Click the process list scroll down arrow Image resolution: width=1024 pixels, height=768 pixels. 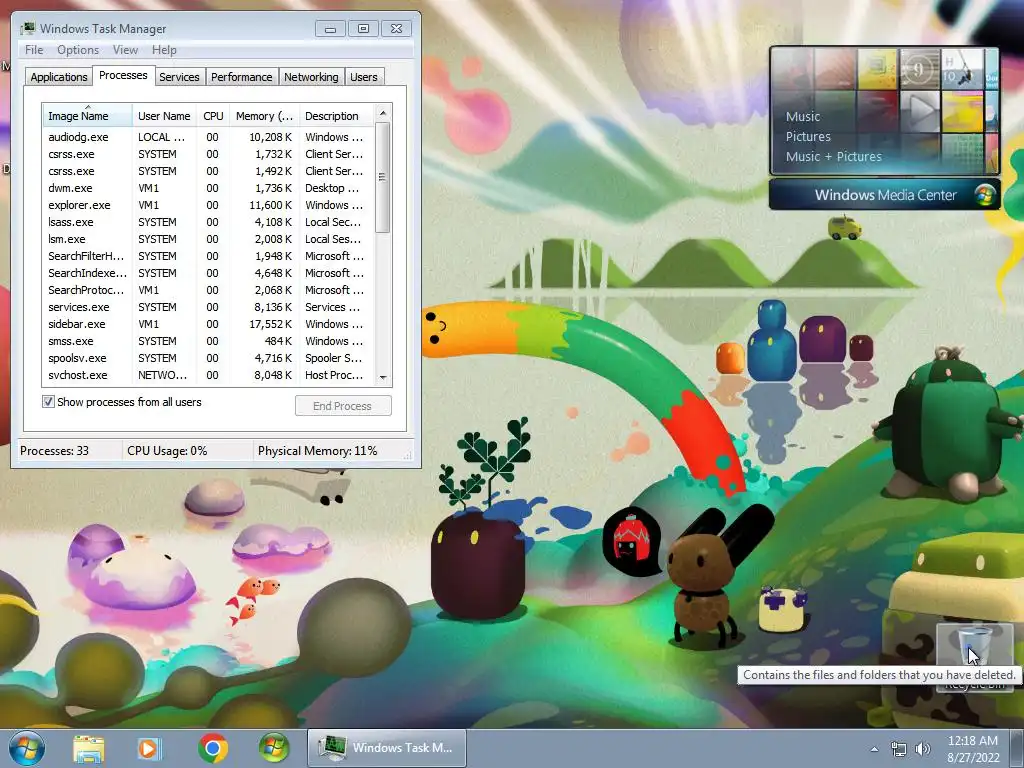(383, 377)
